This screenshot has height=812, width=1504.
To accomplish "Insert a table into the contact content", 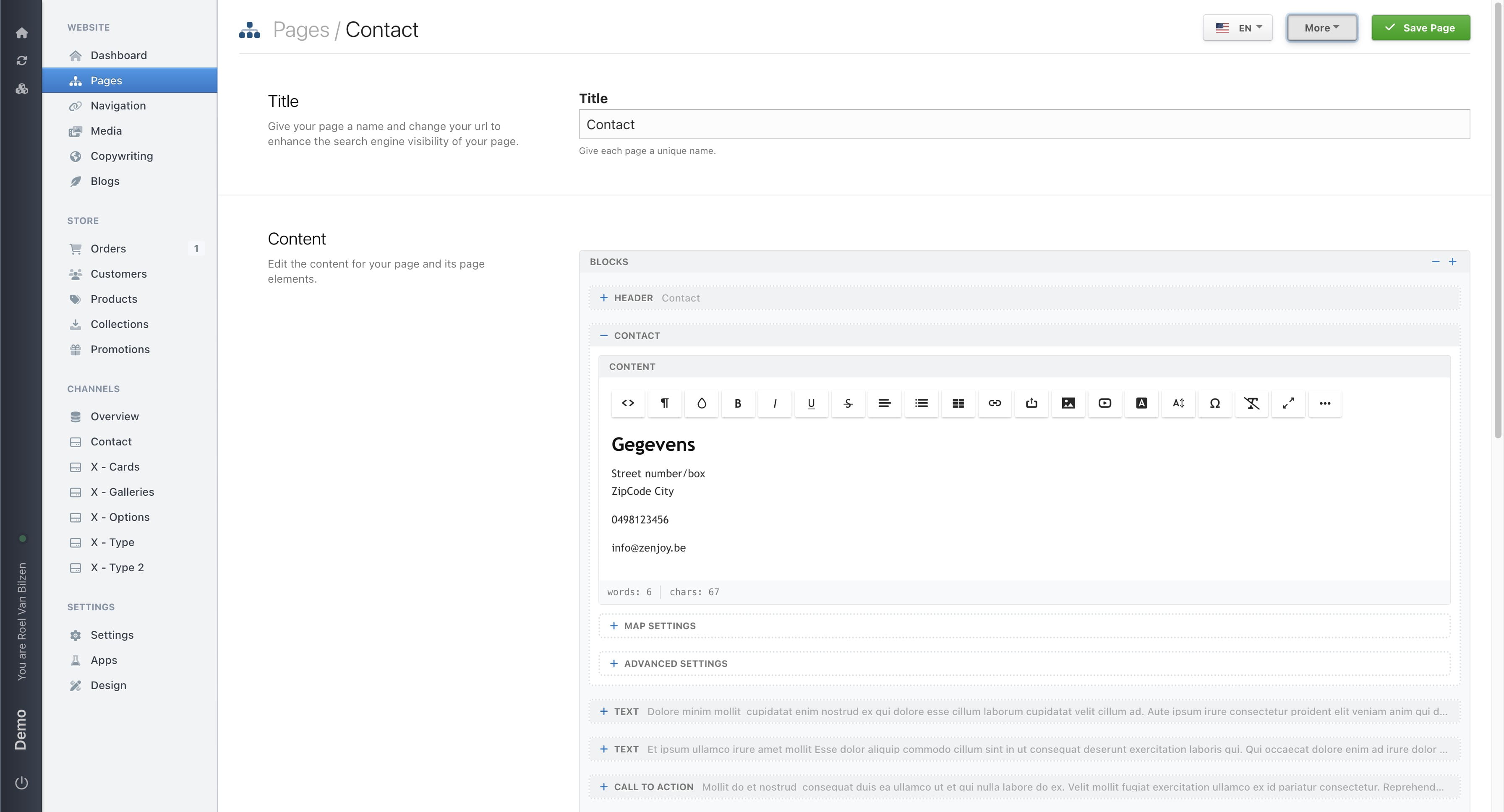I will pyautogui.click(x=958, y=403).
